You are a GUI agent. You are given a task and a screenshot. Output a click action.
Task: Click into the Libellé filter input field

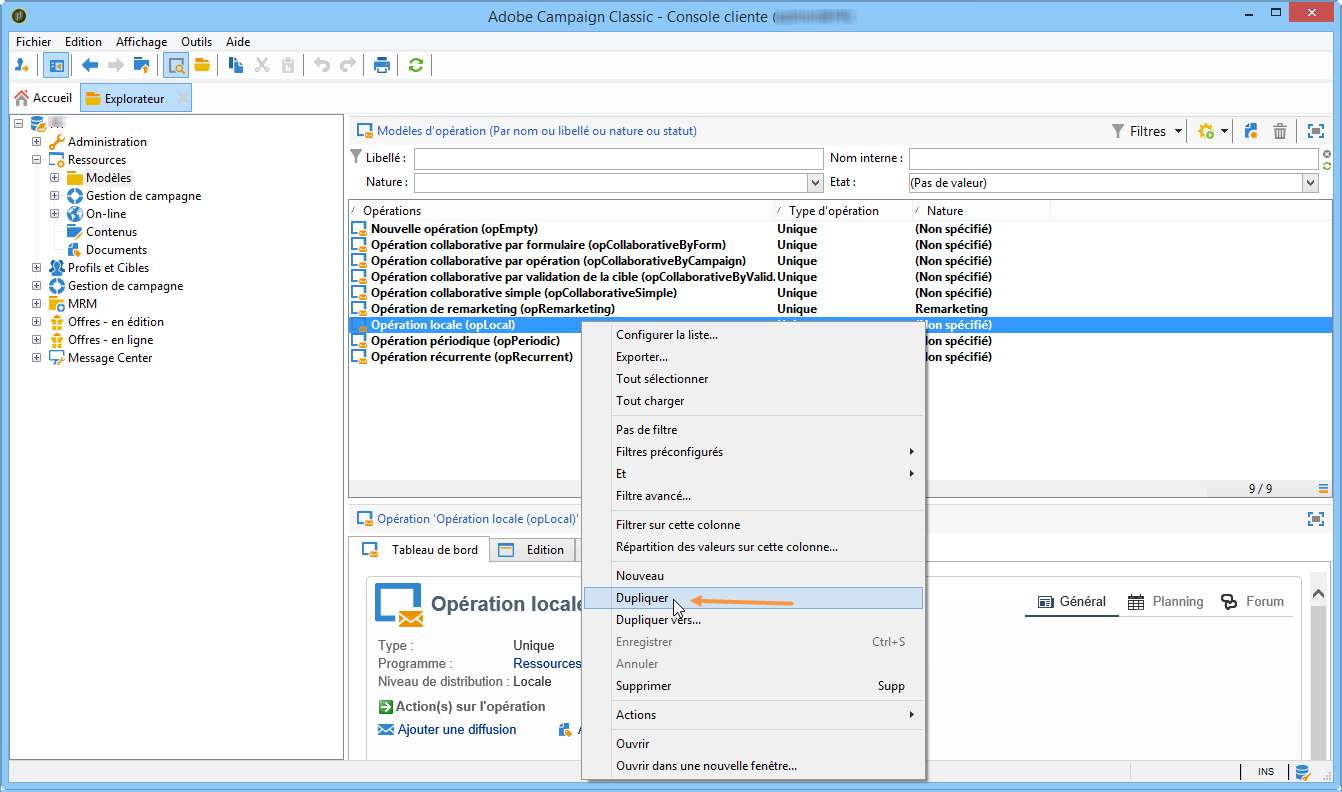pyautogui.click(x=617, y=159)
